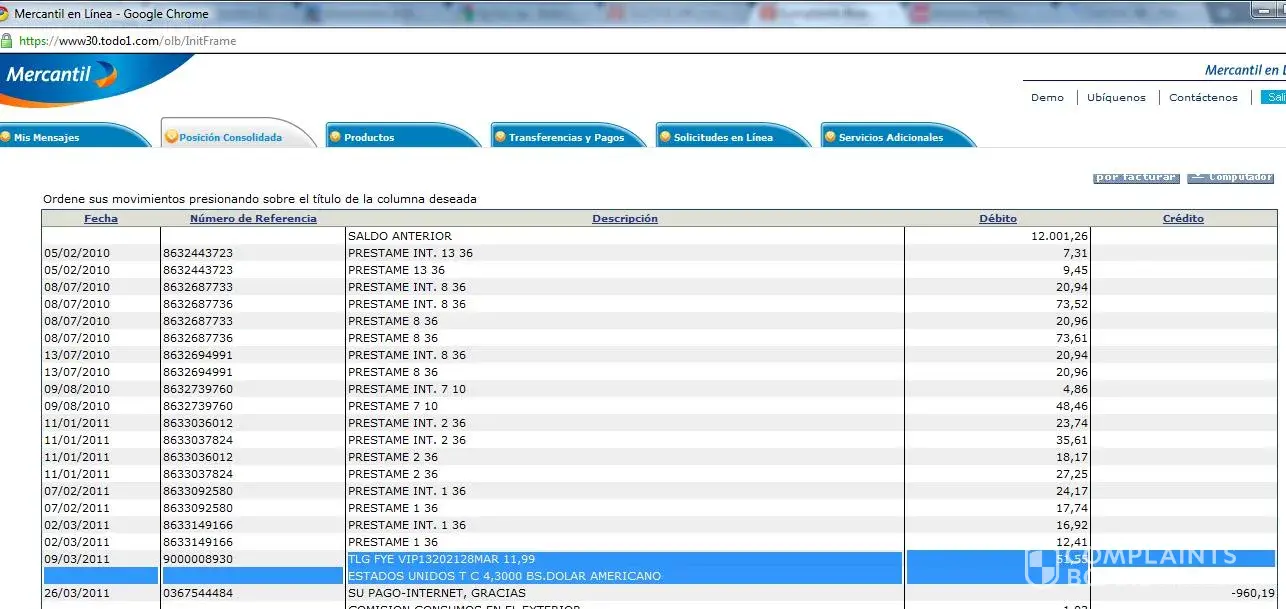
Task: Click the page favicon in Chrome title bar
Action: coord(5,14)
